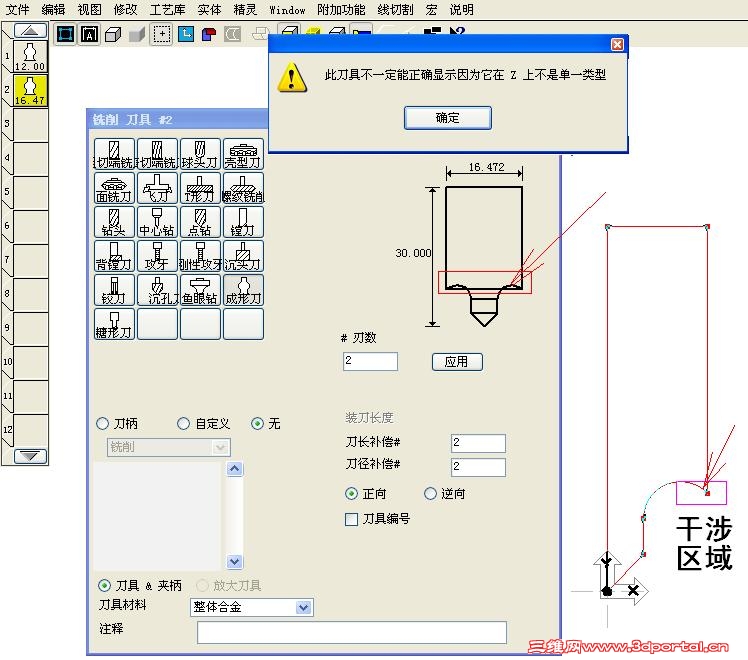Click the holder list scroll down arrow
Screen dimensions: 748x660
[234, 561]
